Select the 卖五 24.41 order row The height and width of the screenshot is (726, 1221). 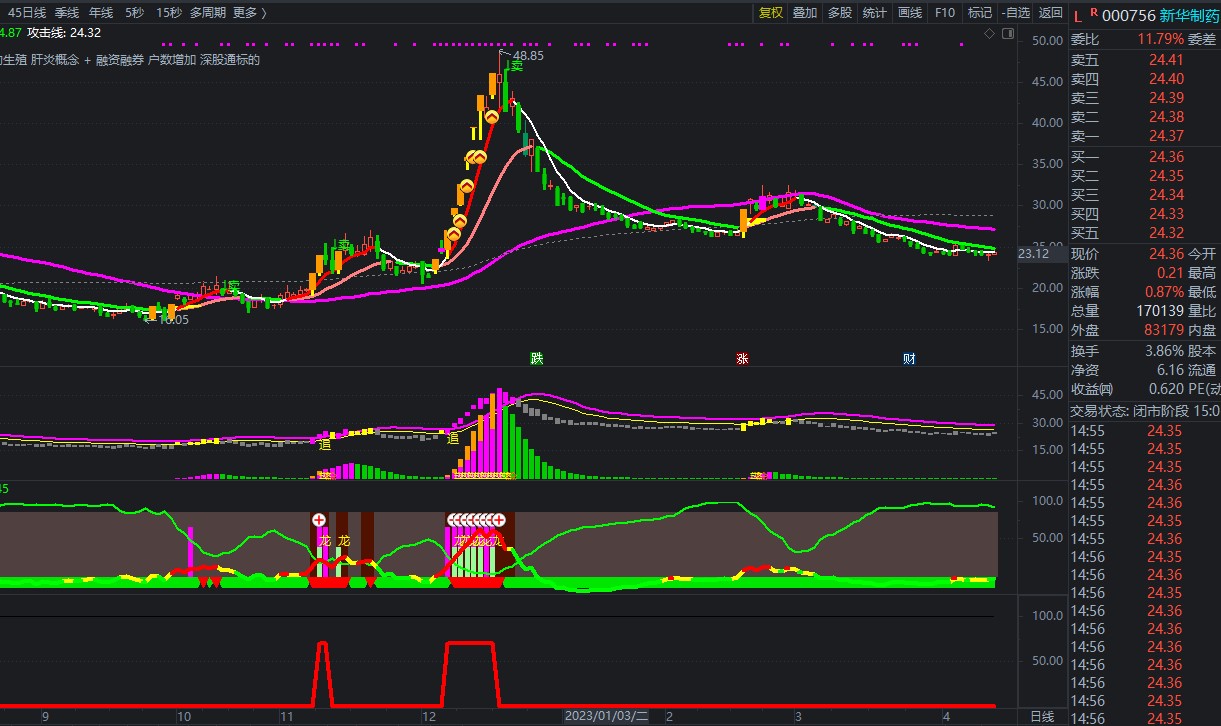tap(1144, 60)
